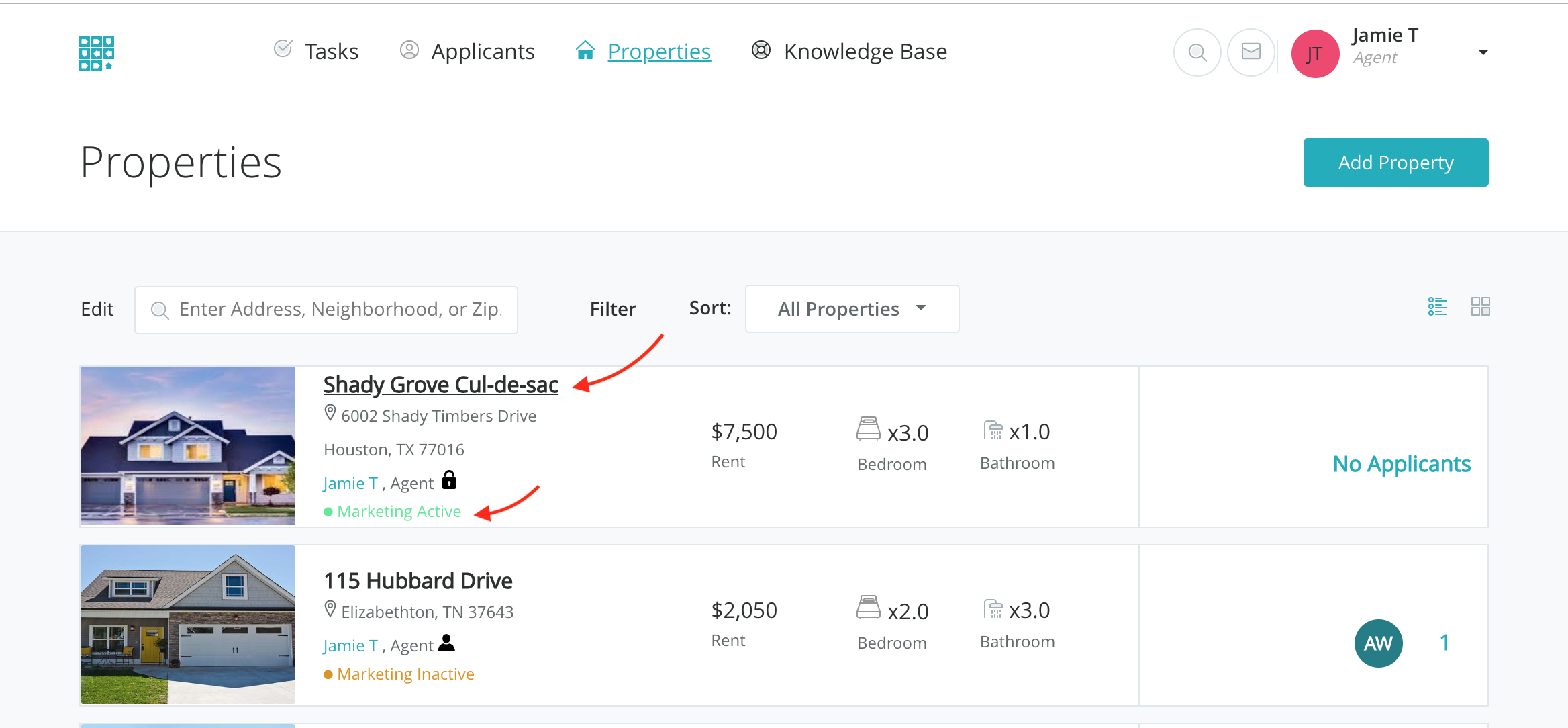
Task: Open the search magnifier icon in header
Action: click(x=1197, y=52)
